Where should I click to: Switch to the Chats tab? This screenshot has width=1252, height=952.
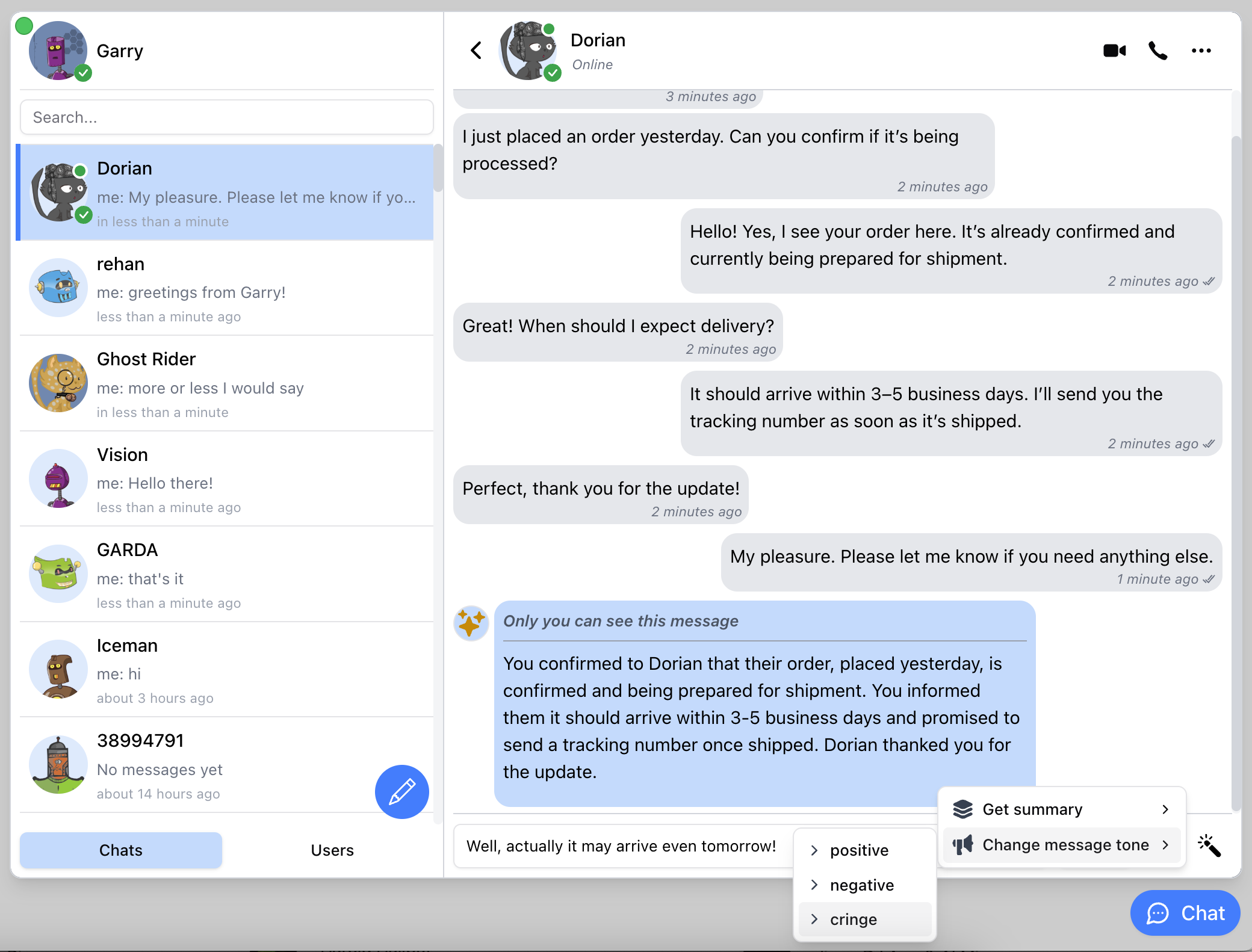point(121,850)
